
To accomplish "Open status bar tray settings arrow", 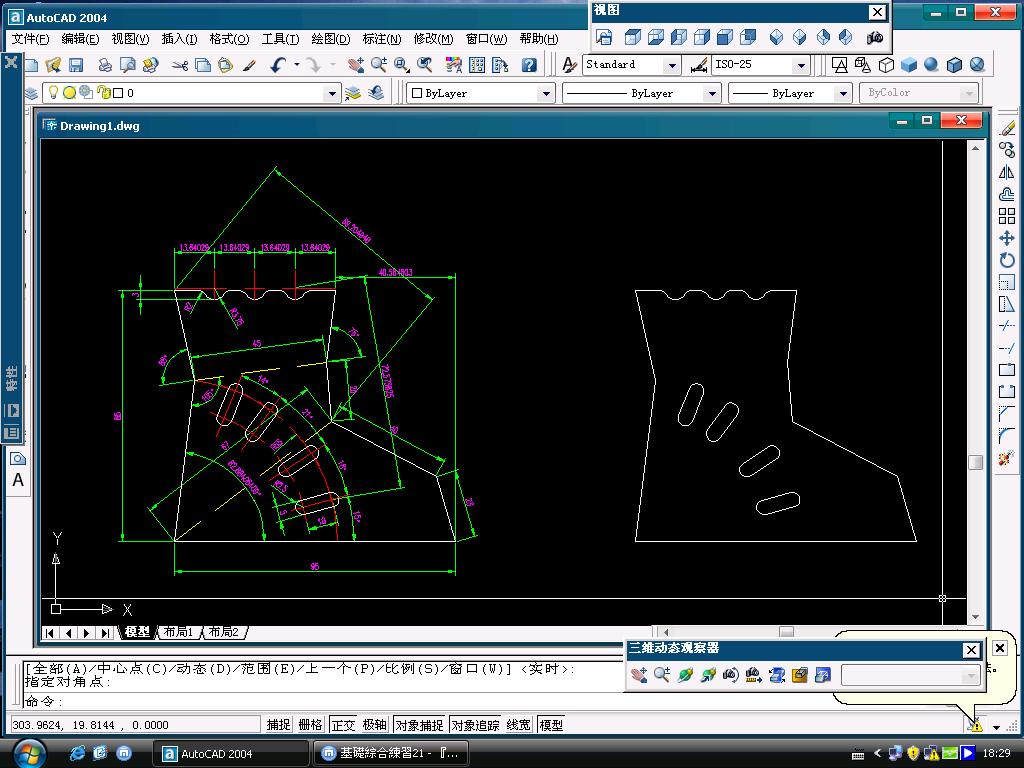I will click(997, 726).
